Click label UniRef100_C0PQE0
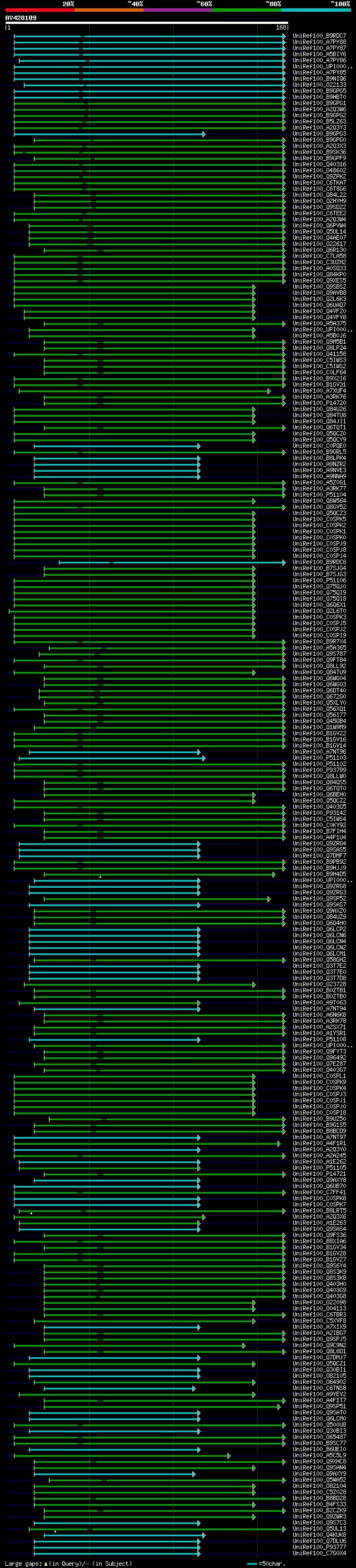The height and width of the screenshot is (1568, 356). (x=319, y=446)
